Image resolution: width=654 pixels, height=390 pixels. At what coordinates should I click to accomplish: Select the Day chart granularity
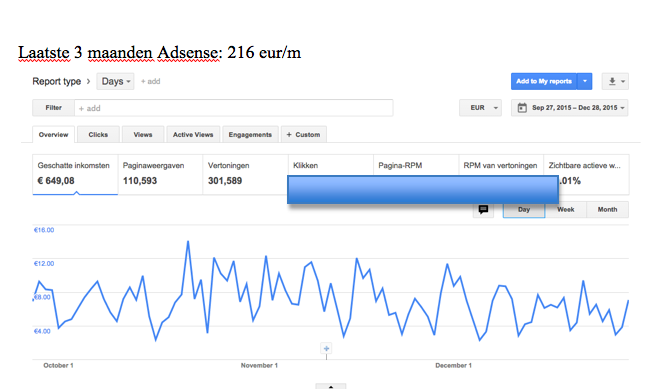click(524, 209)
